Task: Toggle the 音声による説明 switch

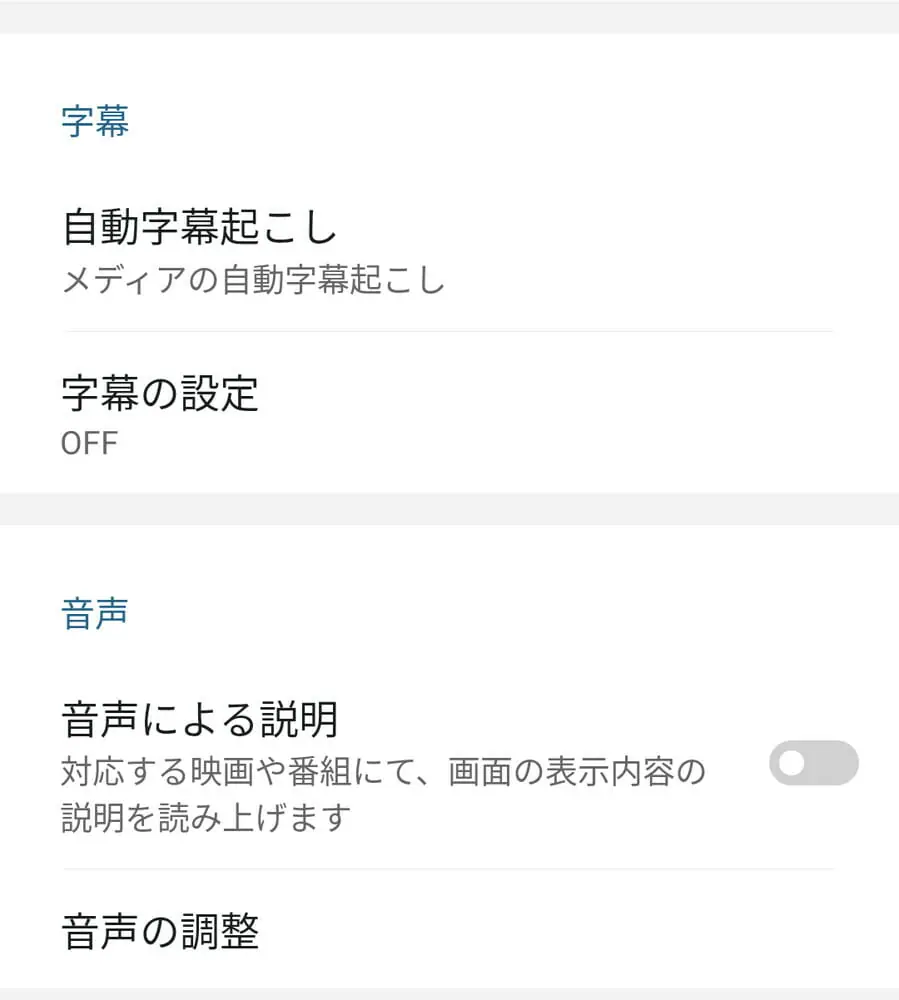Action: (x=813, y=764)
